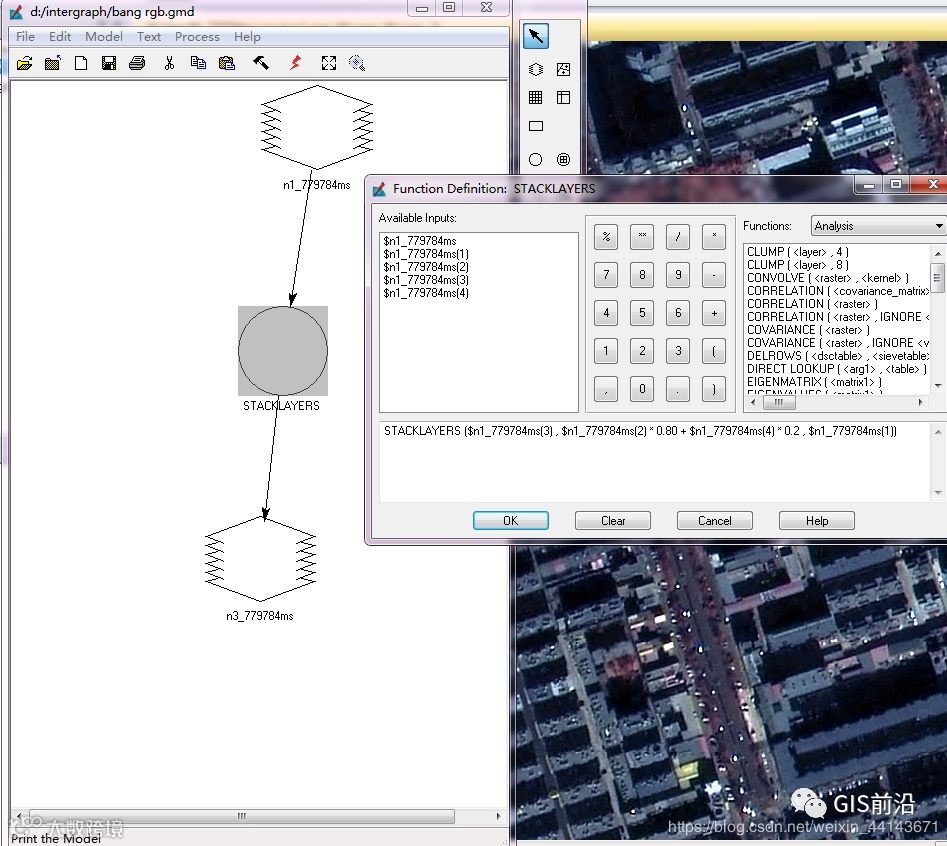
Task: Select $n1_779784ms(4) input
Action: [426, 293]
